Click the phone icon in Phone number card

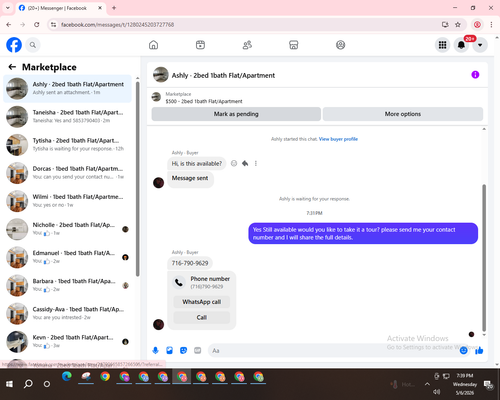click(x=179, y=283)
